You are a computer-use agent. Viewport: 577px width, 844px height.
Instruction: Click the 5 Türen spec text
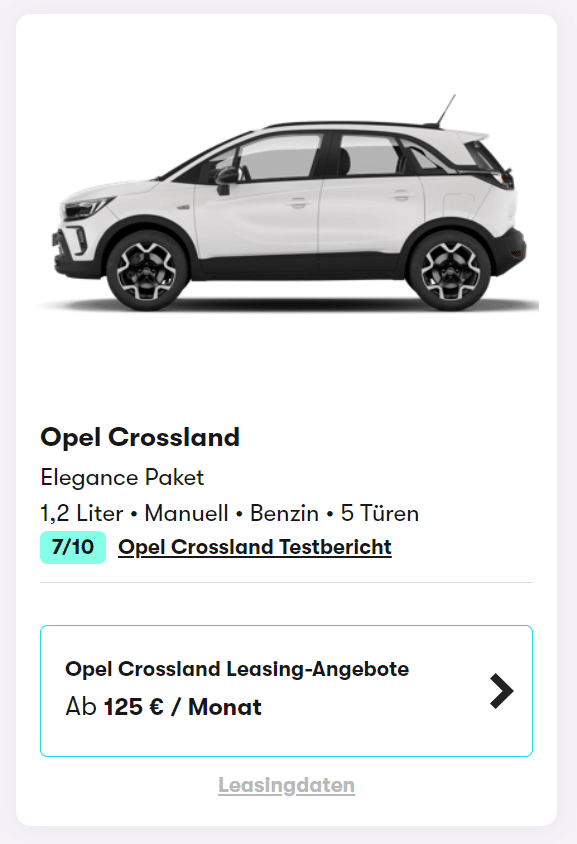click(379, 513)
